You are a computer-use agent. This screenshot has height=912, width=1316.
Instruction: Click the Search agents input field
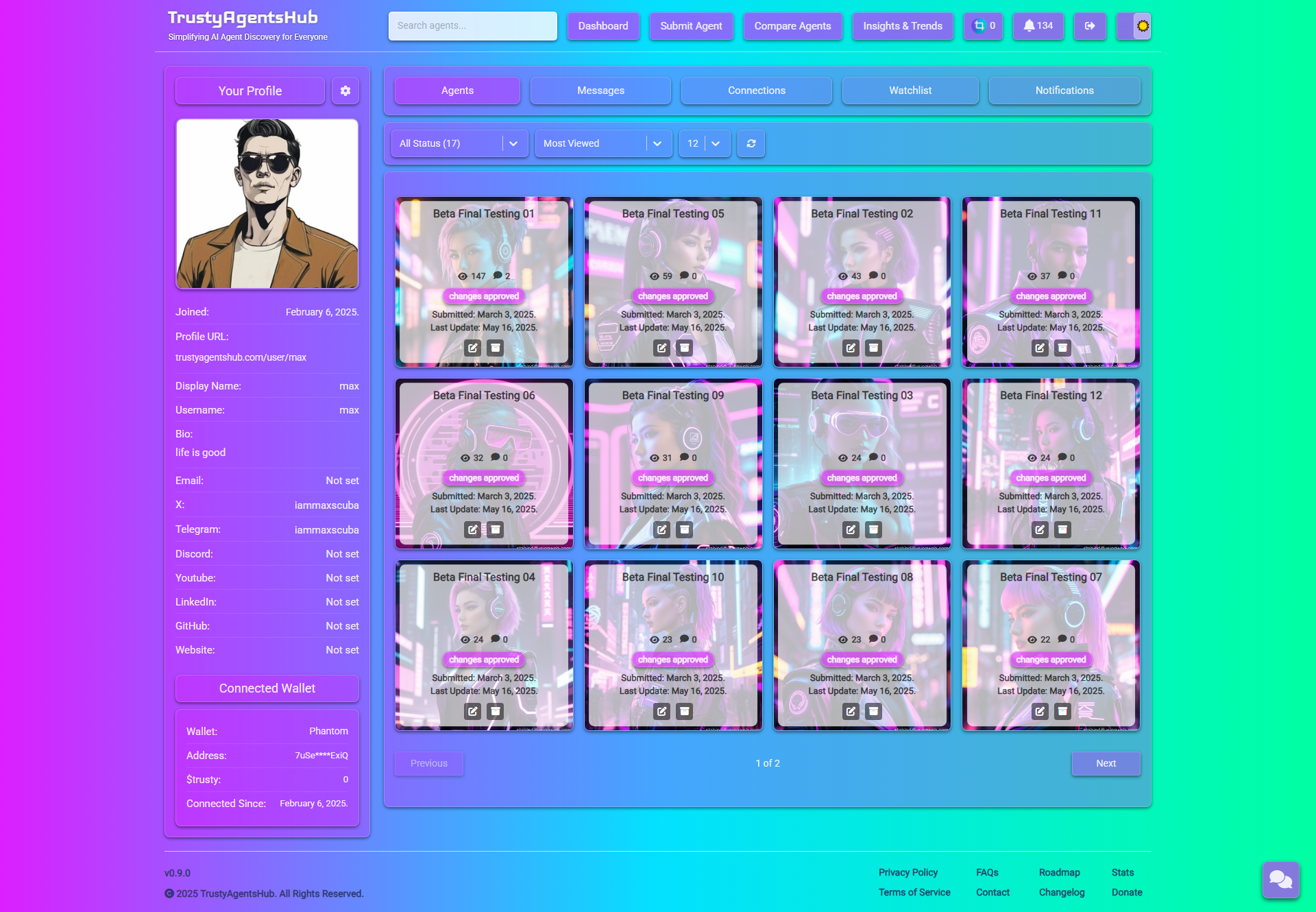[472, 26]
